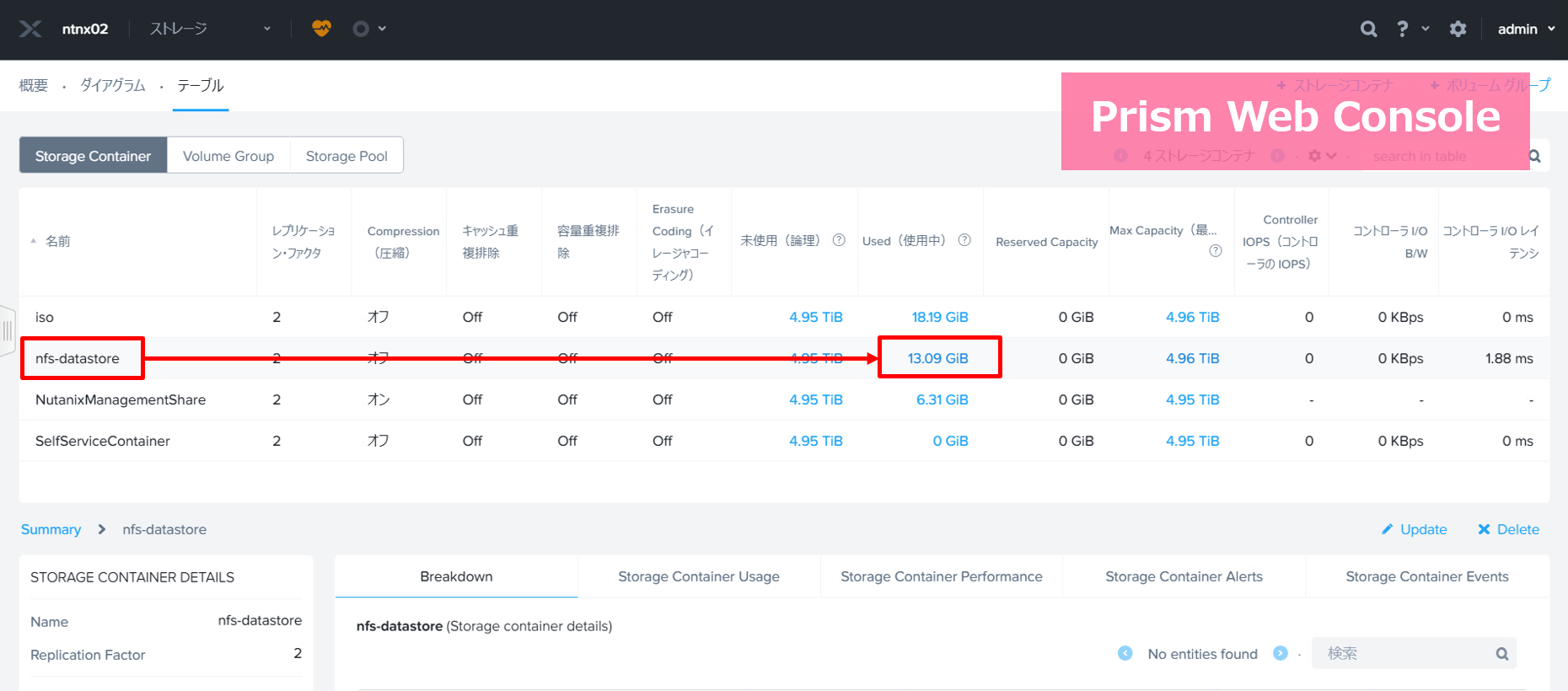Click the Delete X button
Screen dimensions: 1568x691
1508,529
